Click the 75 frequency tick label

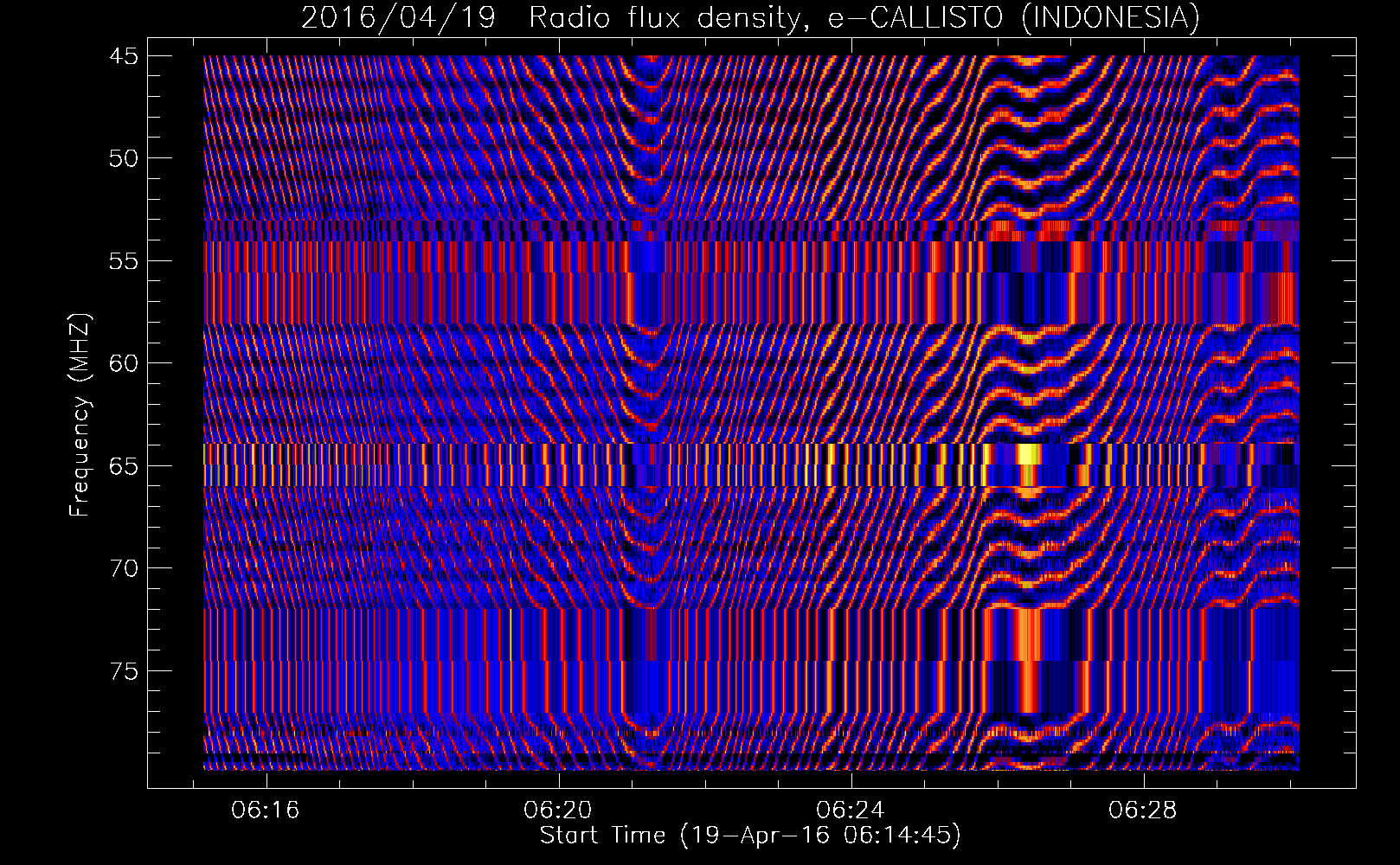123,671
